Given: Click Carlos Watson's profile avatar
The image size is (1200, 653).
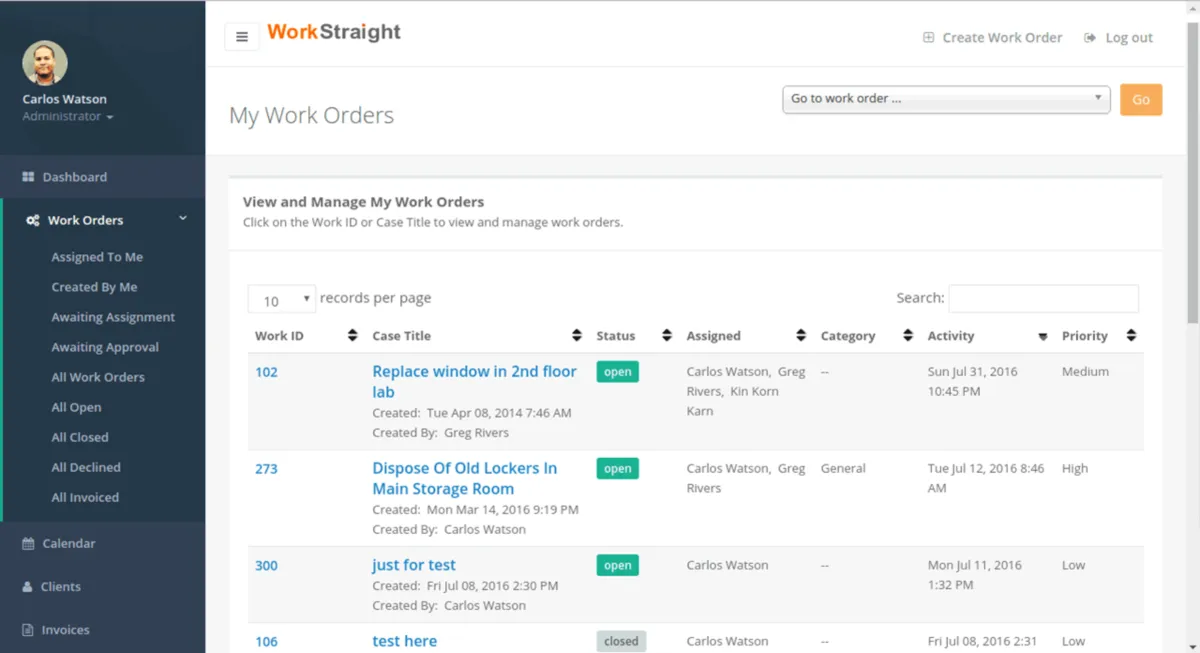Looking at the screenshot, I should tap(45, 63).
